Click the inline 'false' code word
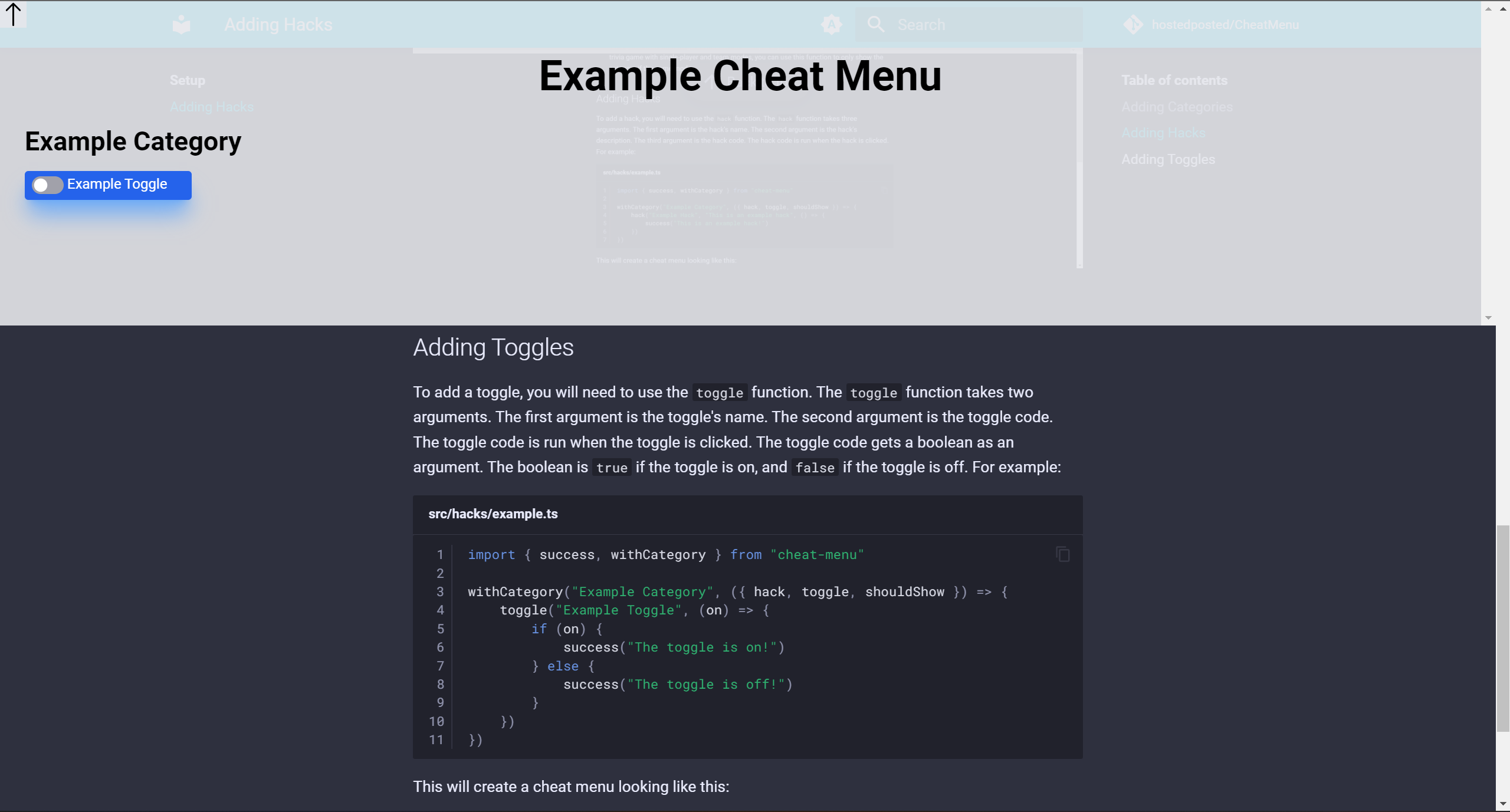 pyautogui.click(x=815, y=468)
